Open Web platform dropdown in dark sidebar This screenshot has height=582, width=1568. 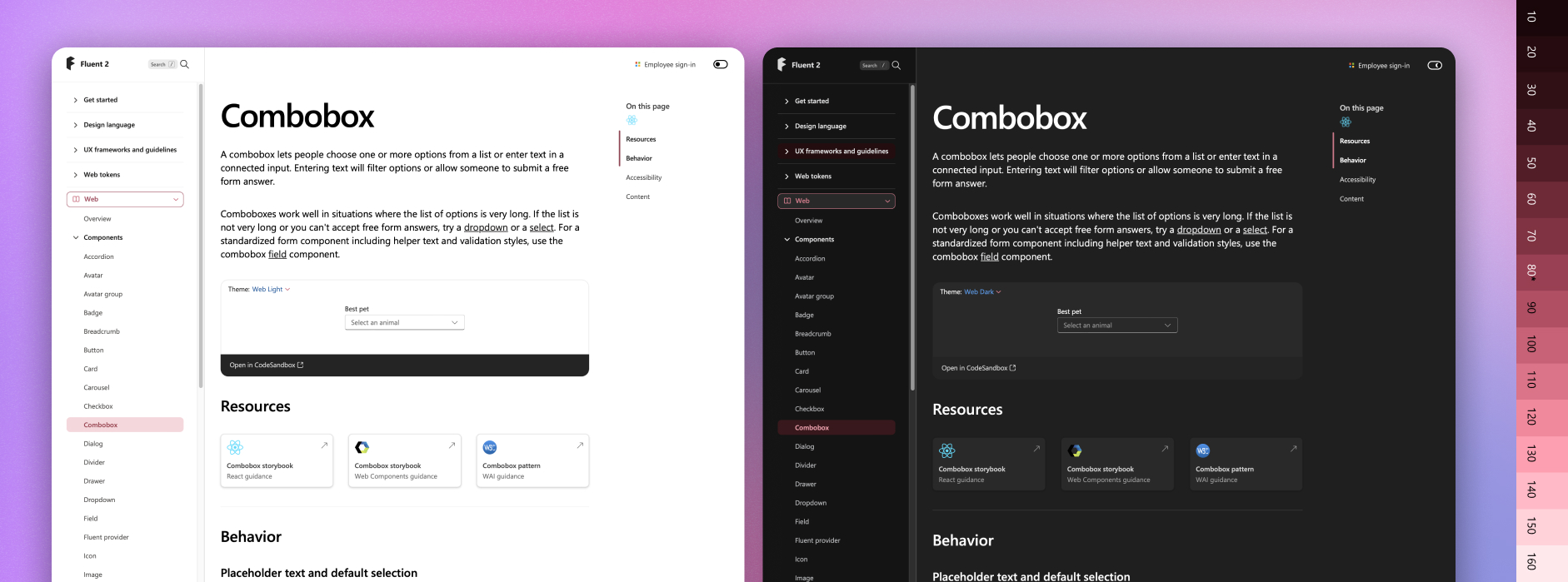tap(836, 201)
